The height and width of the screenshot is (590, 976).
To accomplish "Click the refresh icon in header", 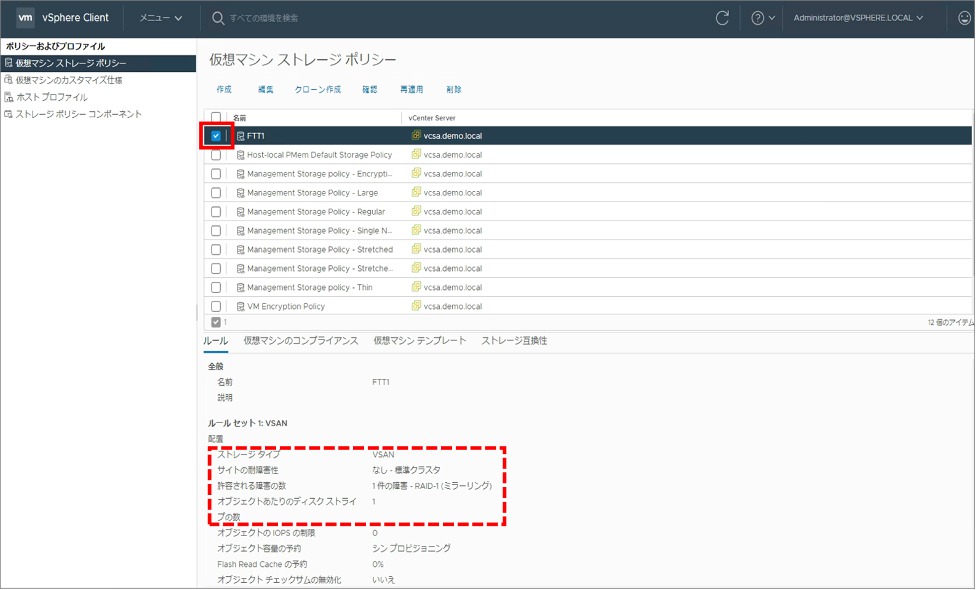I will (722, 18).
